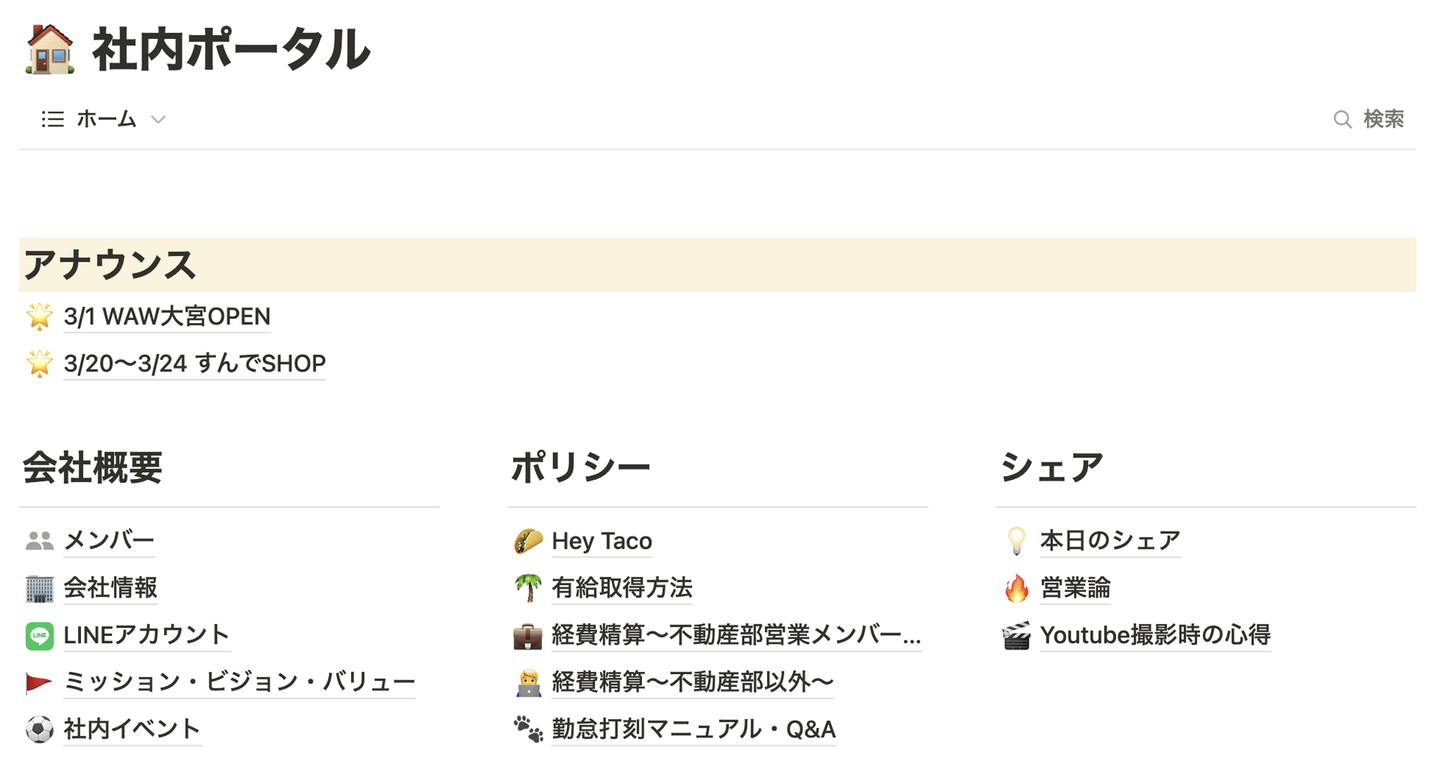Open 経費精算〜不動産部以外〜 policy page

click(692, 682)
